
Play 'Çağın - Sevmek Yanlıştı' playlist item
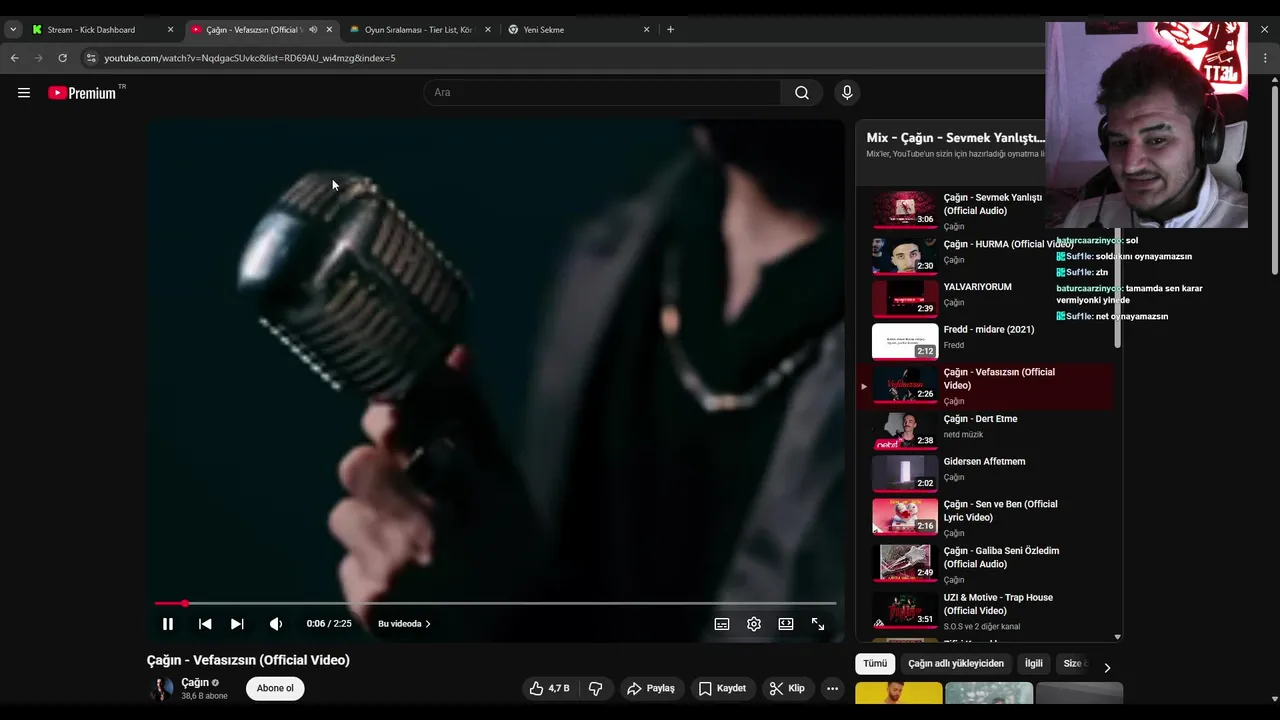point(985,210)
